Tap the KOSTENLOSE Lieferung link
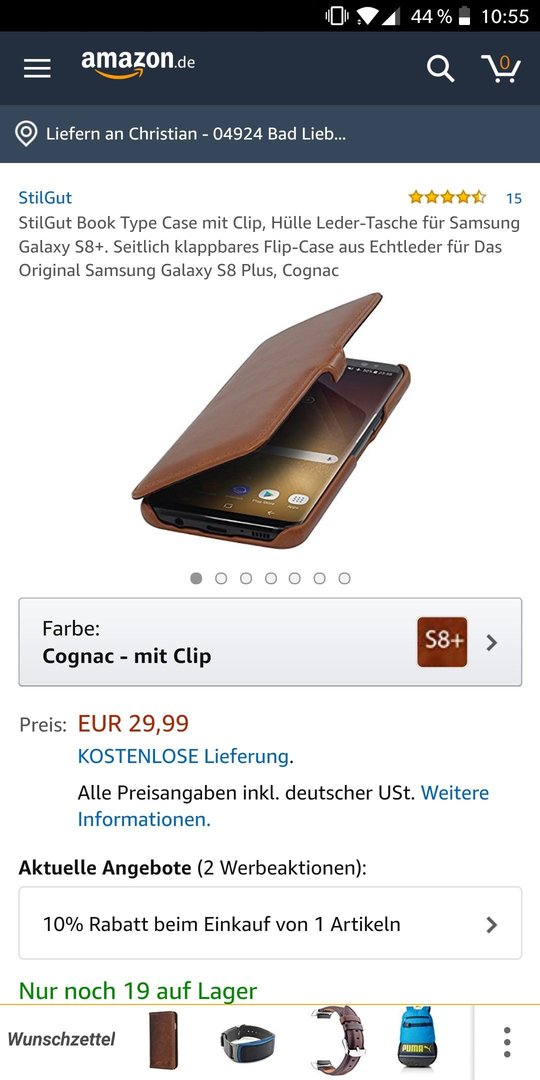 (183, 756)
